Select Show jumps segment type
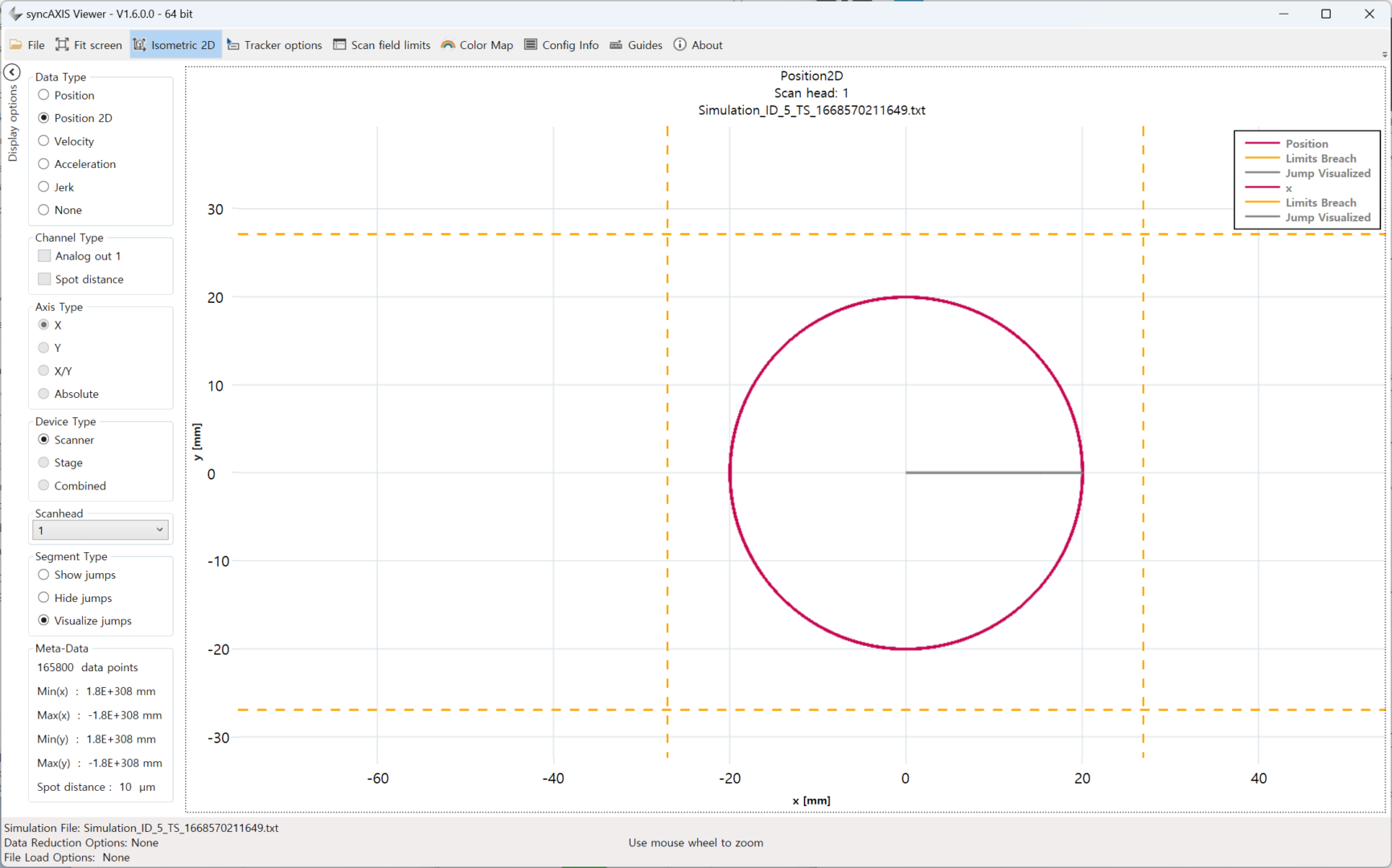Screen dimensions: 1392x868 [x=43, y=575]
